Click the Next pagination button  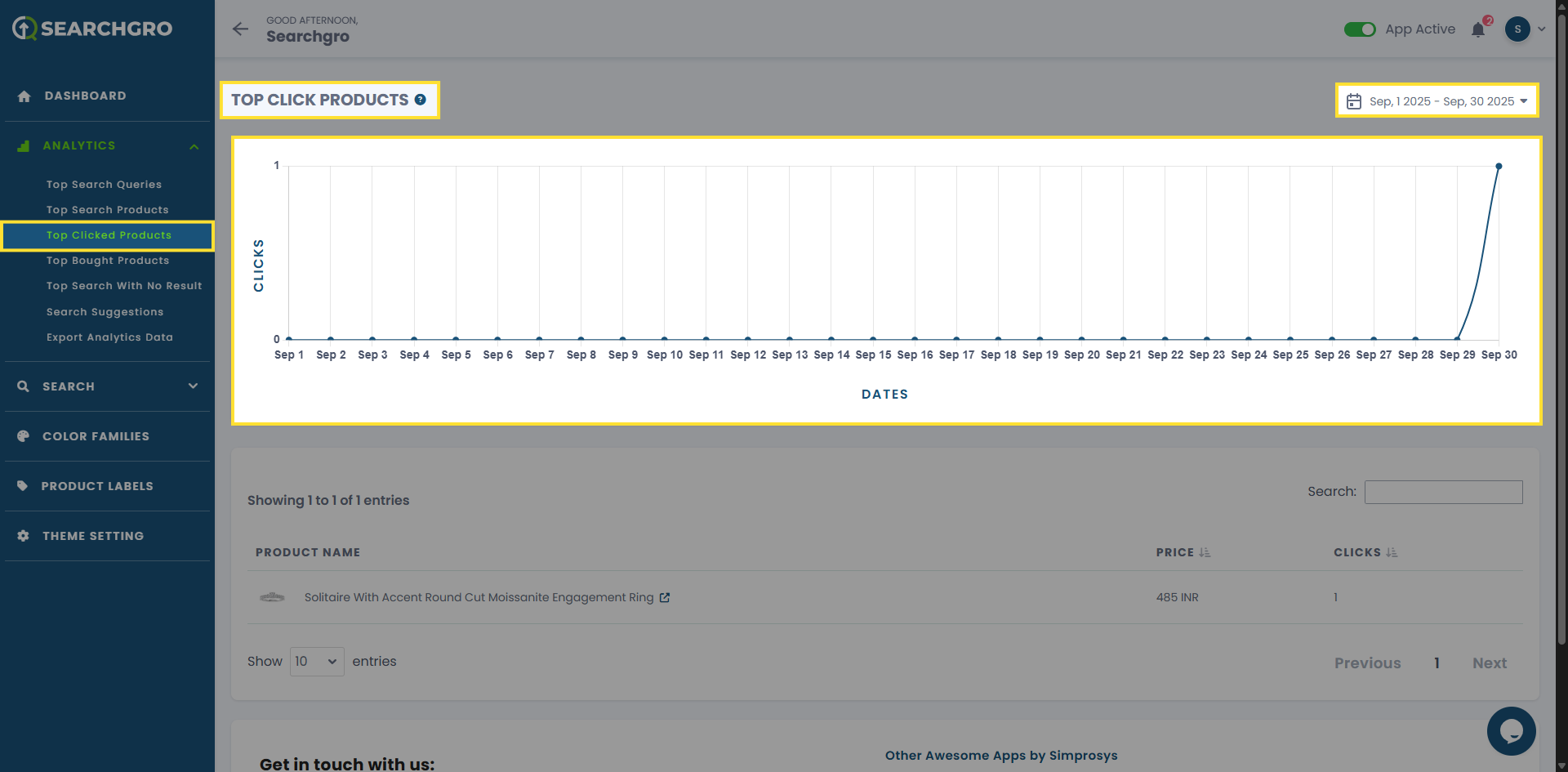click(1490, 663)
